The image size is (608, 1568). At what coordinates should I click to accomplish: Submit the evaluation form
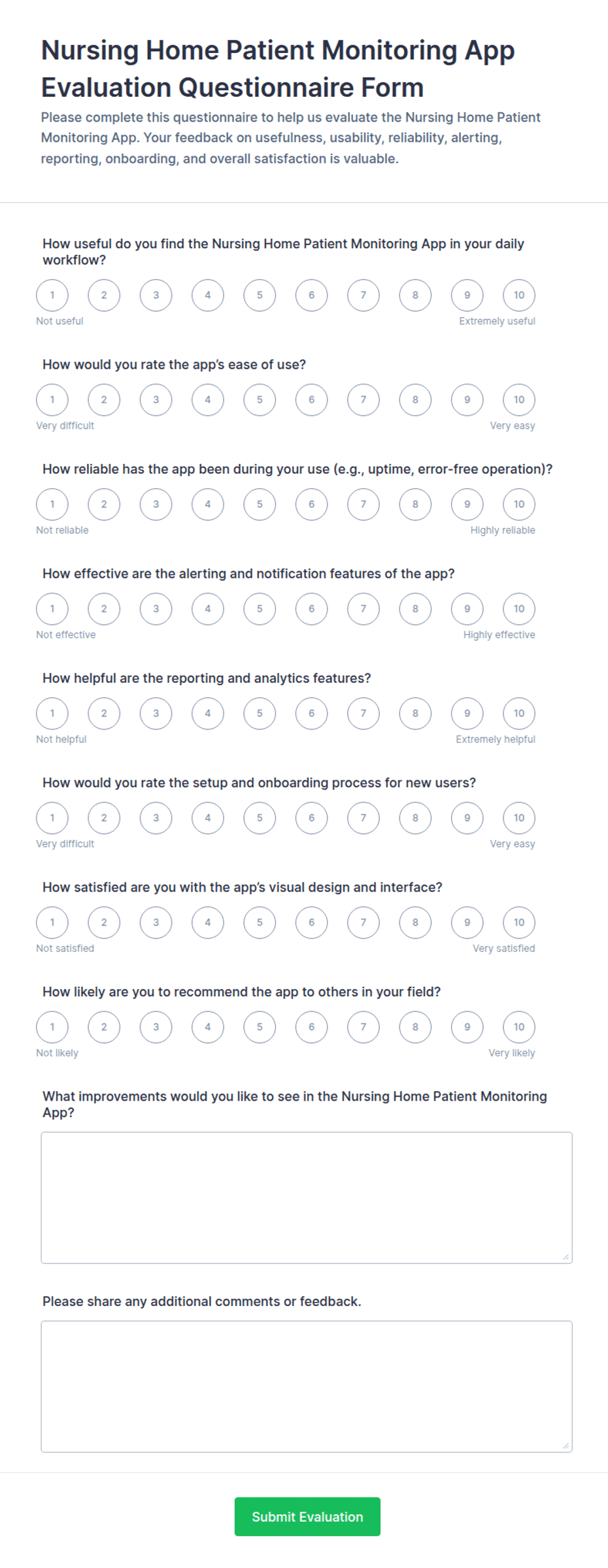307,1516
